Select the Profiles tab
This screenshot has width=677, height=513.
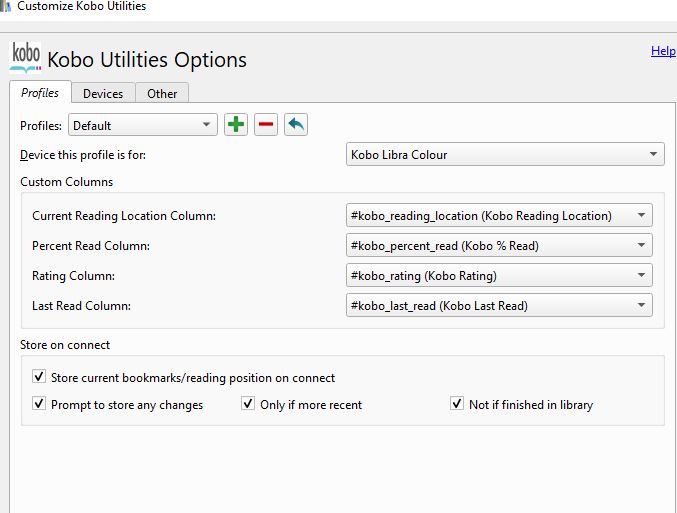coord(40,92)
